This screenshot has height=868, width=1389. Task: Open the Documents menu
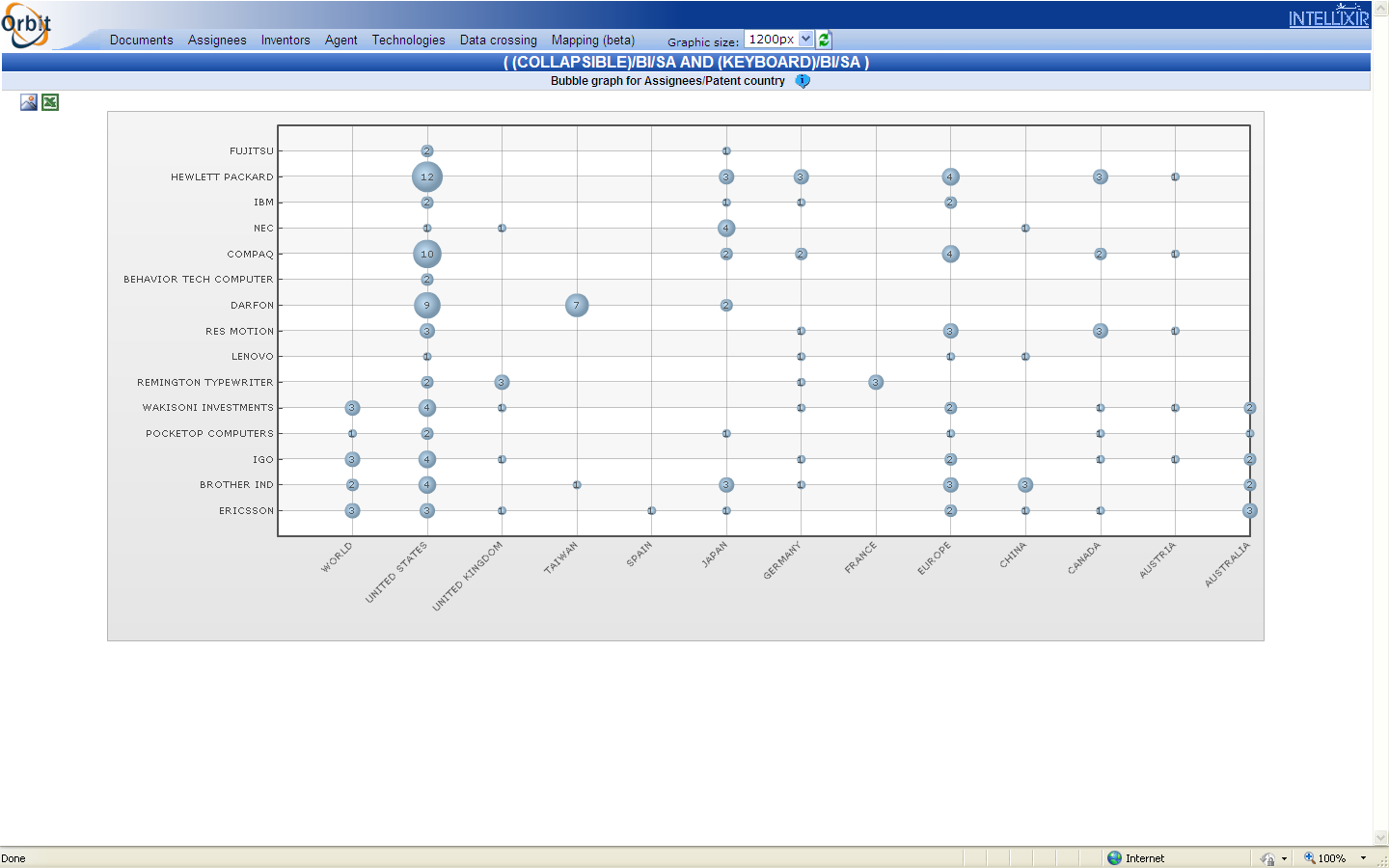142,40
